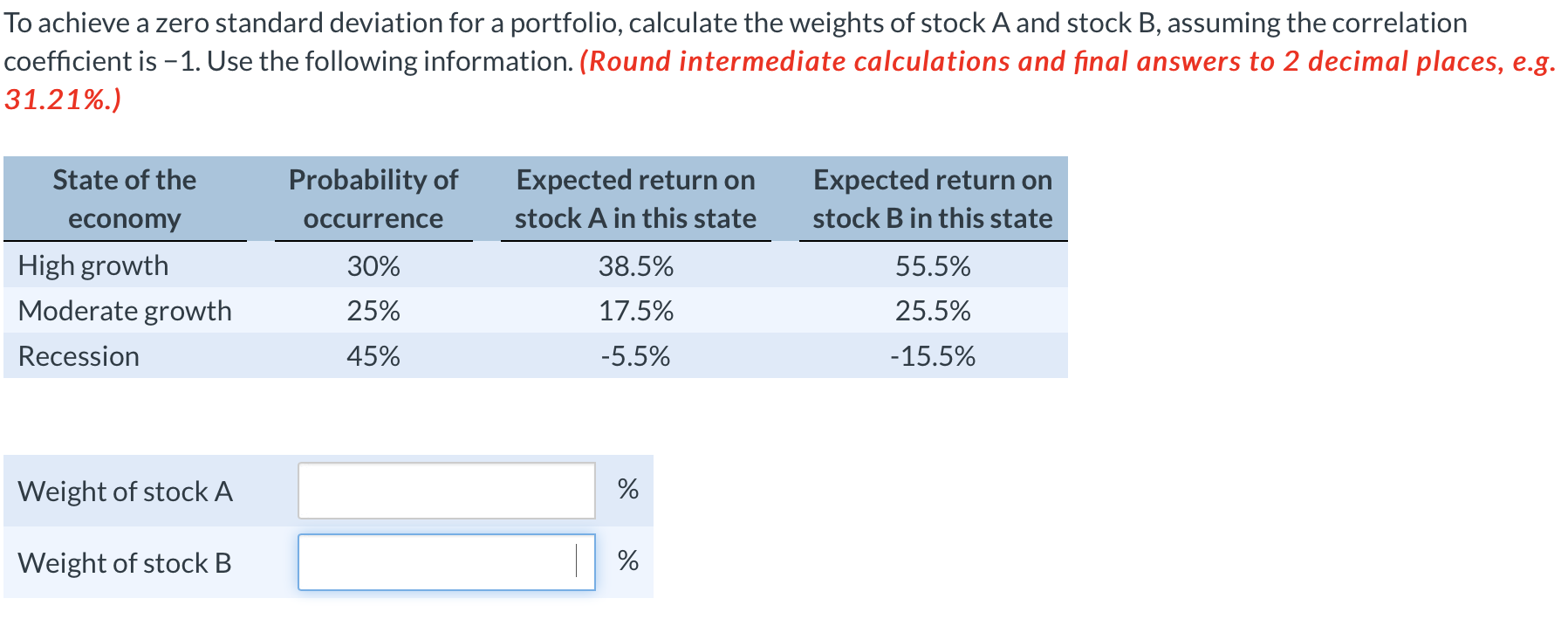Click the Expected return on stock A header

636,199
